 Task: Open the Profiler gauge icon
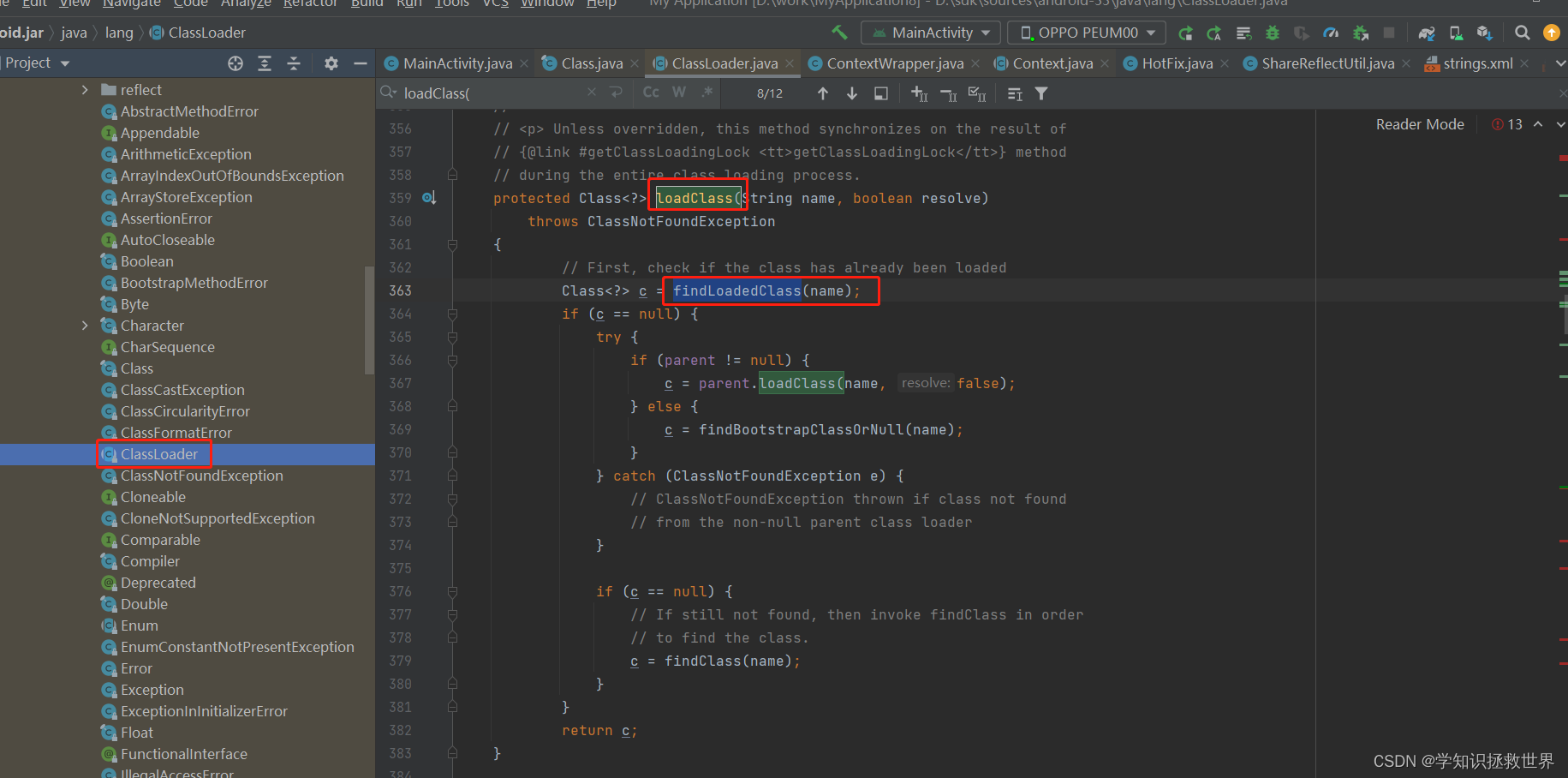pos(1330,33)
